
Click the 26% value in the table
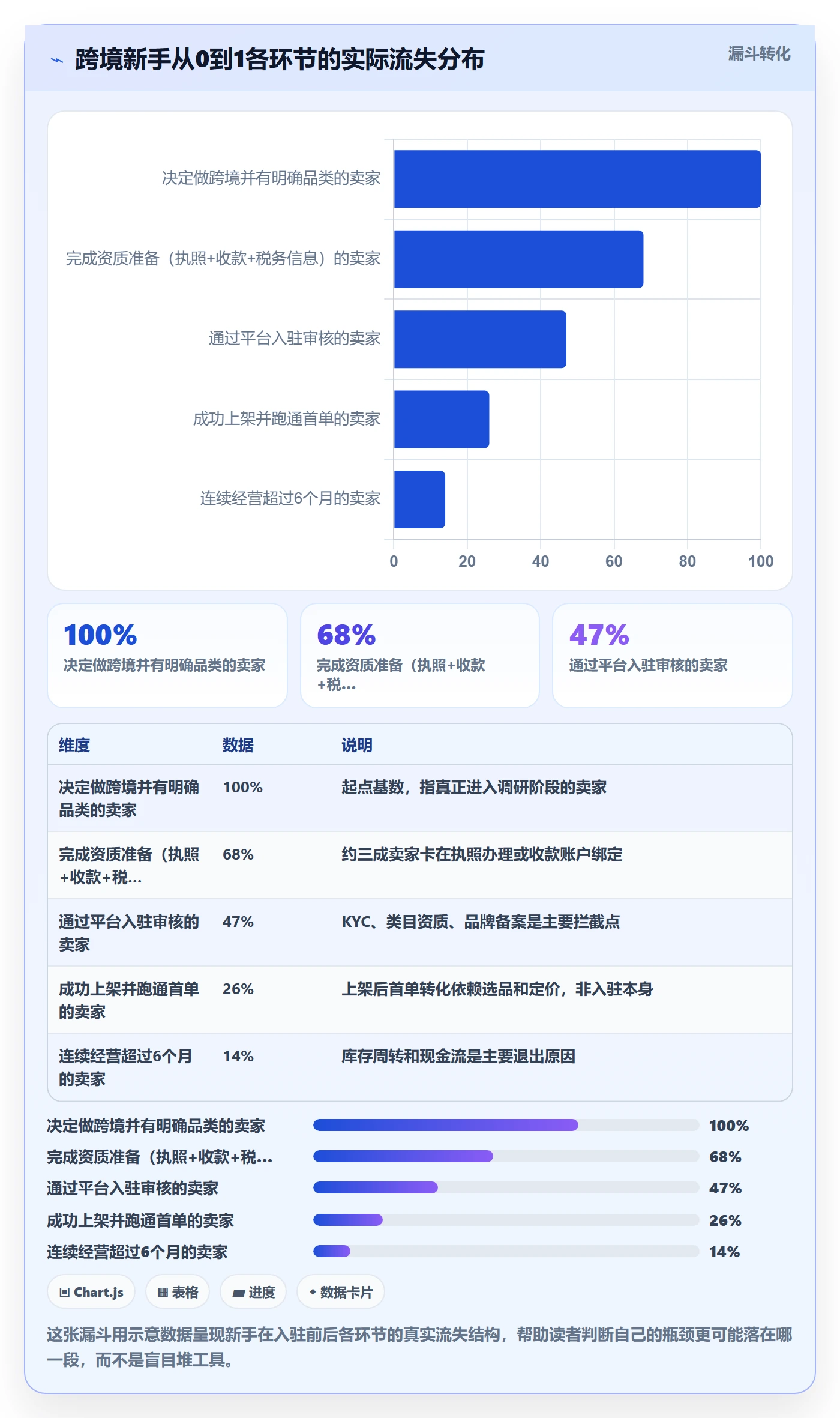click(x=238, y=989)
